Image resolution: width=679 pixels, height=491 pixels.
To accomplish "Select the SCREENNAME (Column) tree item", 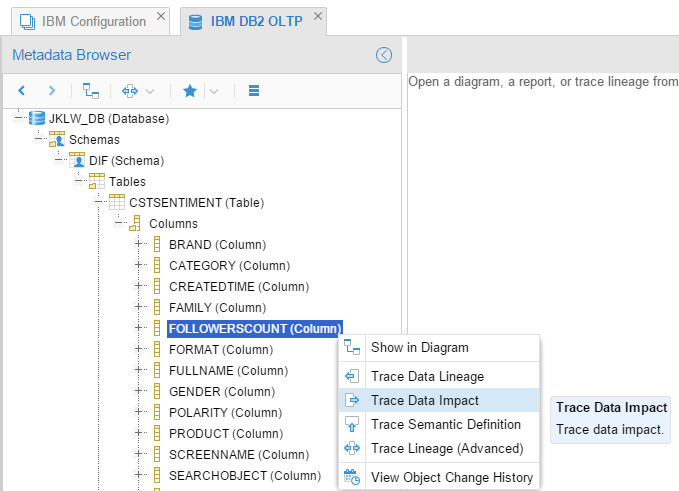I will point(239,455).
